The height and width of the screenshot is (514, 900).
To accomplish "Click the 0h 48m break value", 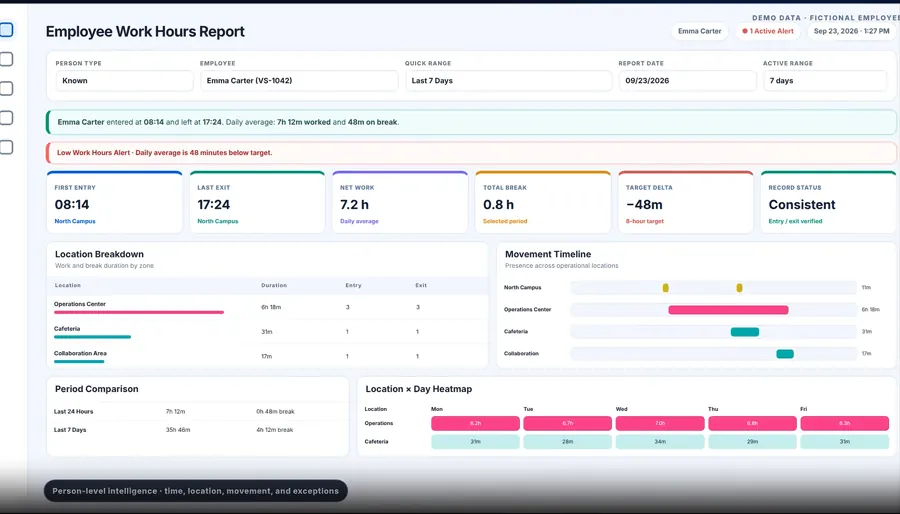I will [x=275, y=411].
